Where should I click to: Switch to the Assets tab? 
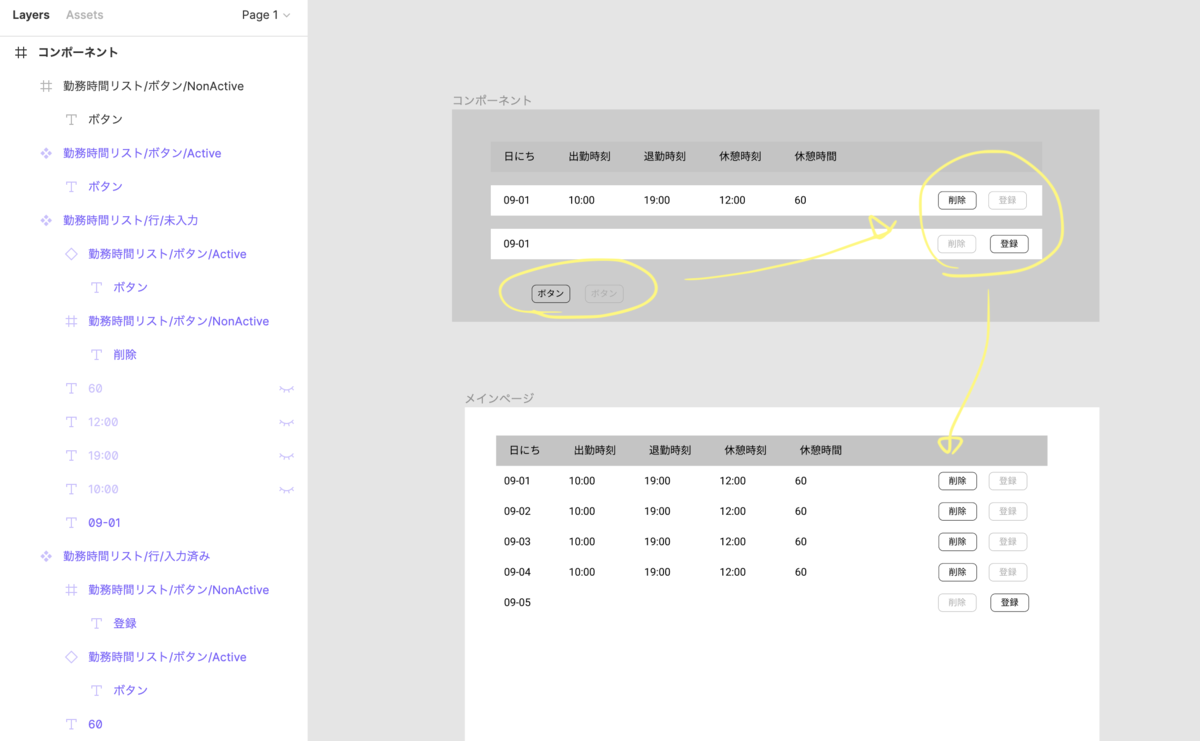[x=84, y=15]
